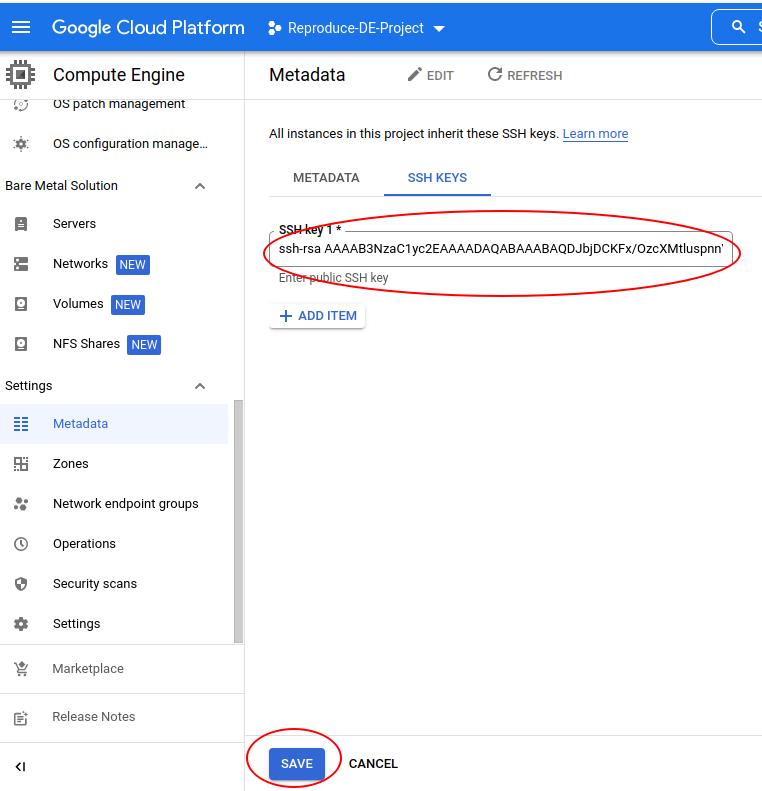The width and height of the screenshot is (762, 791).
Task: Click the project hexagon dots icon
Action: pos(274,28)
